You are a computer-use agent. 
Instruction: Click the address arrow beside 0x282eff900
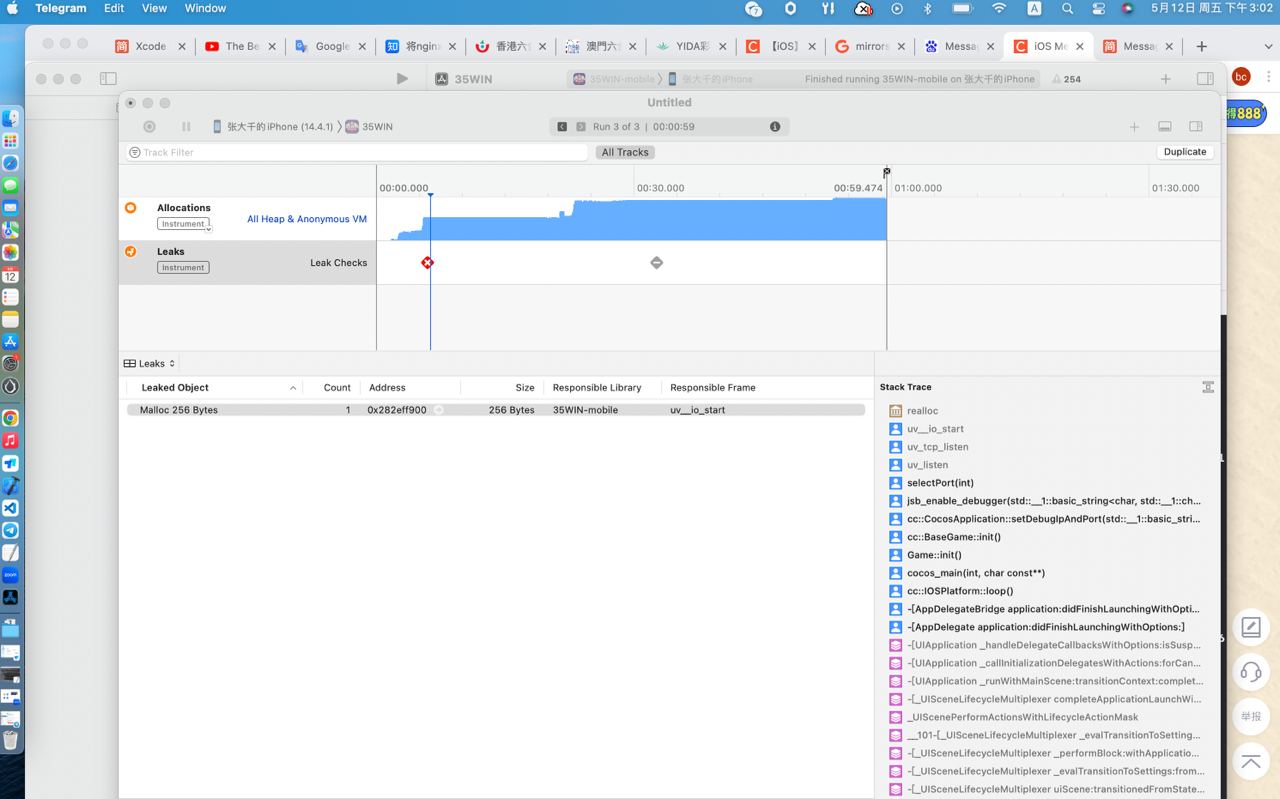[438, 410]
